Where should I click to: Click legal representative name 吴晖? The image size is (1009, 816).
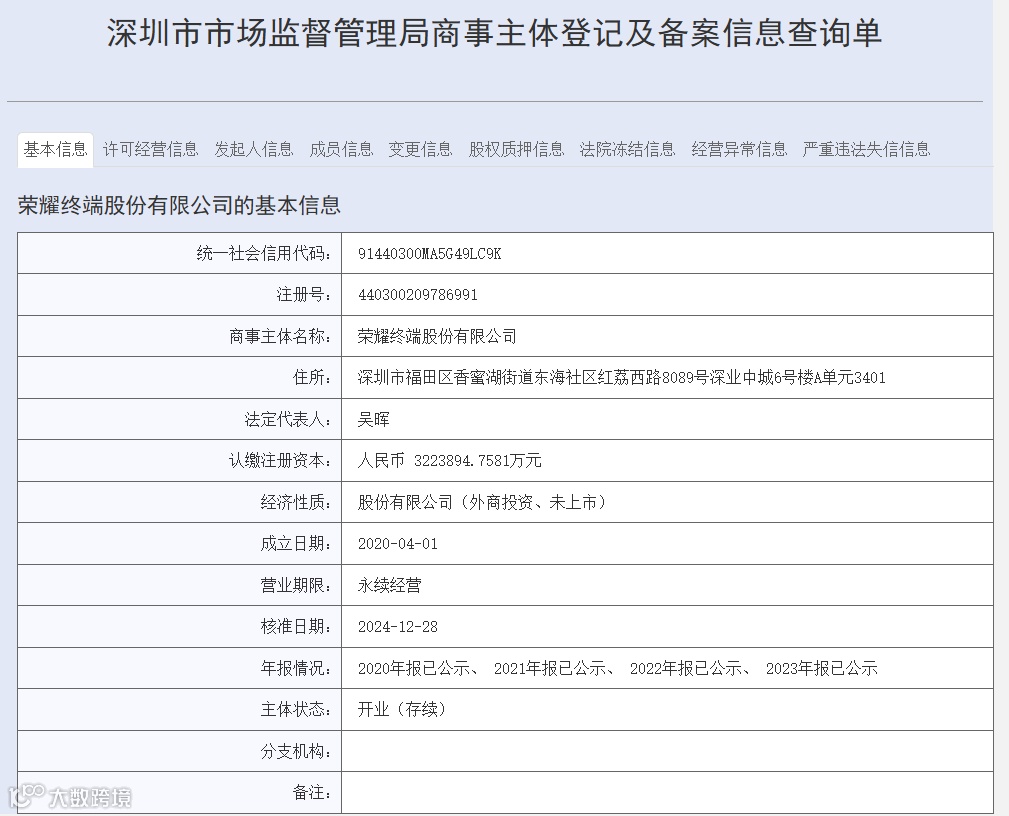374,420
